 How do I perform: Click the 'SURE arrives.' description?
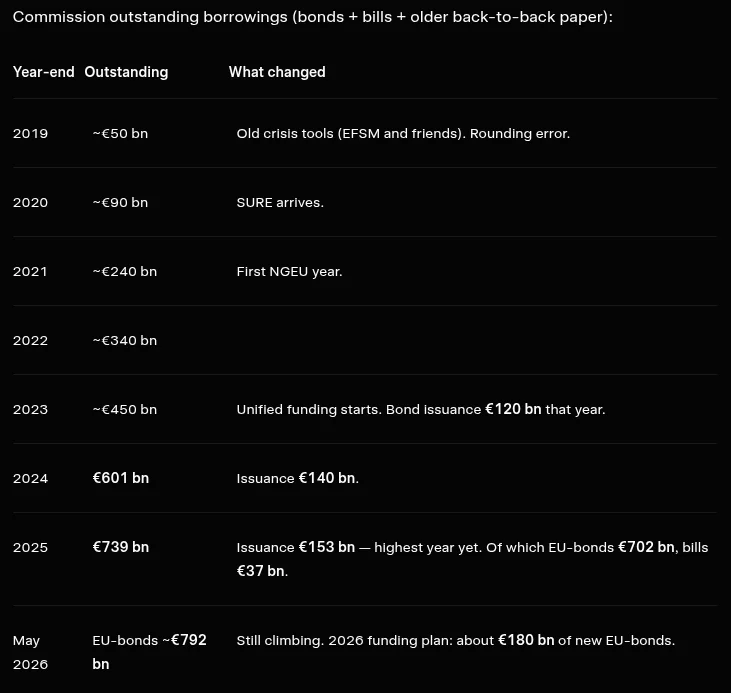click(x=280, y=202)
